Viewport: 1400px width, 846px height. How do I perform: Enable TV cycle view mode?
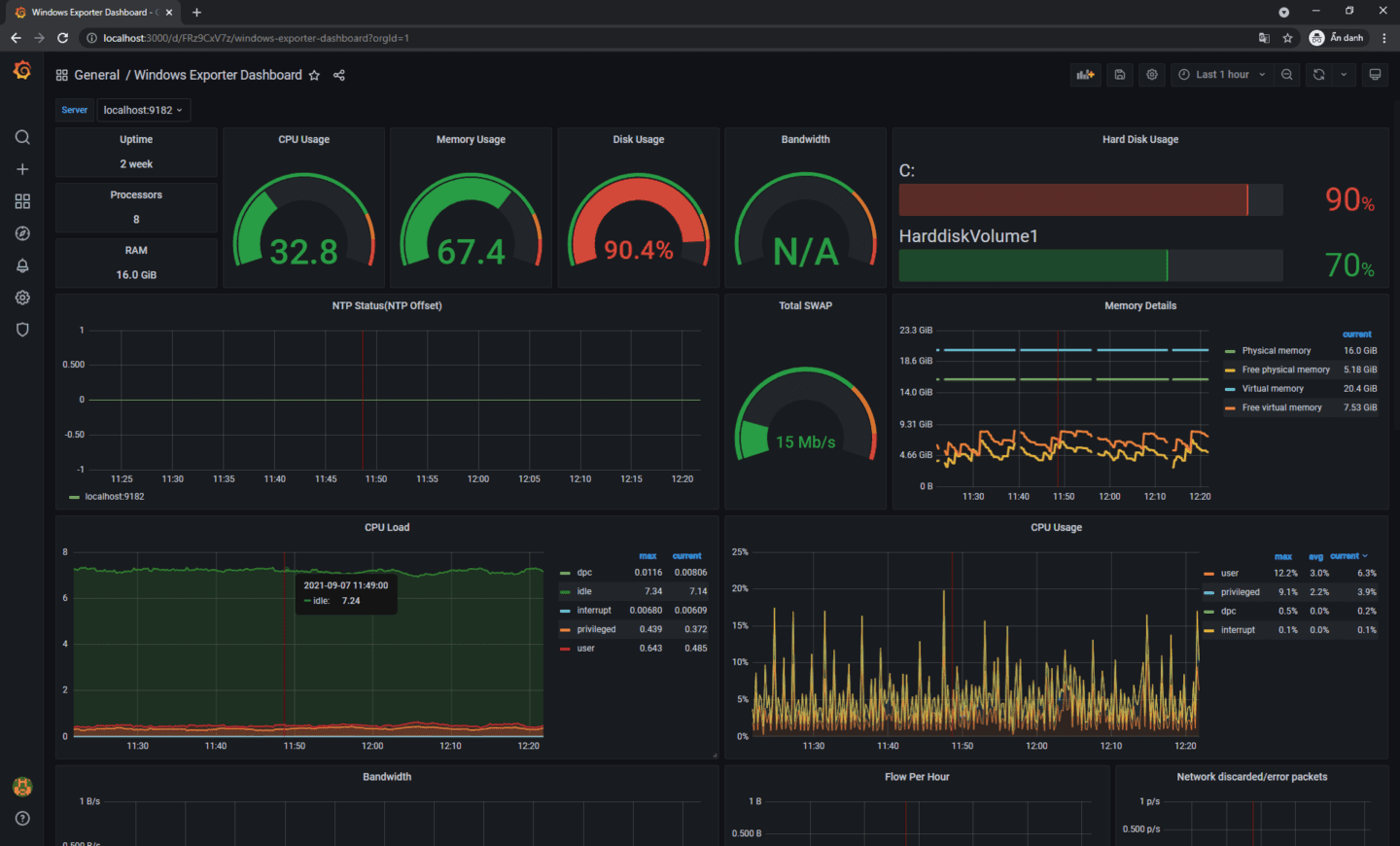(x=1375, y=74)
